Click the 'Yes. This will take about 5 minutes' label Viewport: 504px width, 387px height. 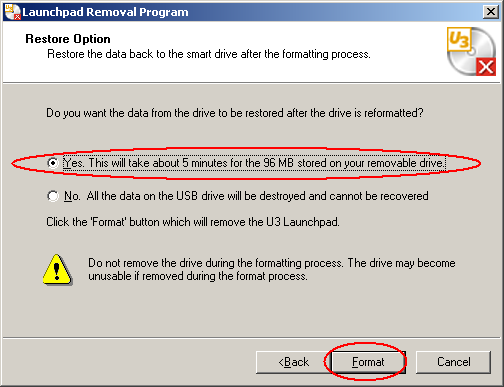[254, 163]
